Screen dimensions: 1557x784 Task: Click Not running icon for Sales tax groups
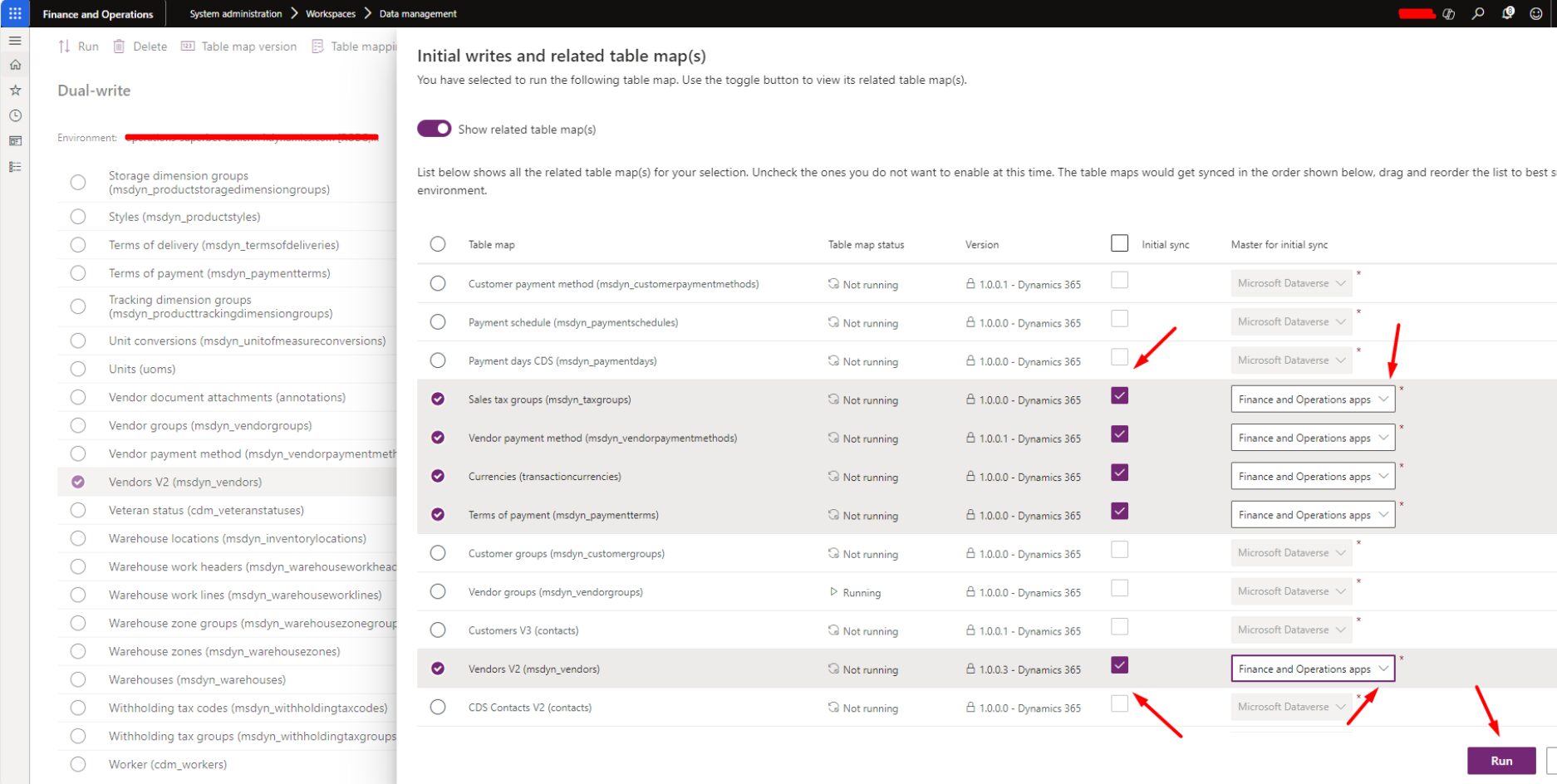tap(833, 399)
